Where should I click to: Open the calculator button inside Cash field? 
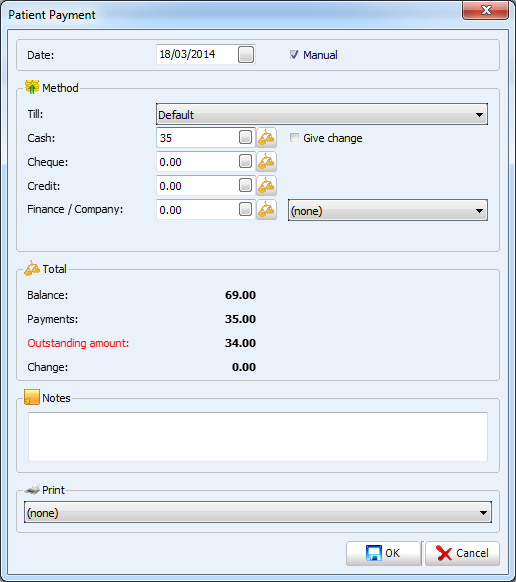(245, 137)
